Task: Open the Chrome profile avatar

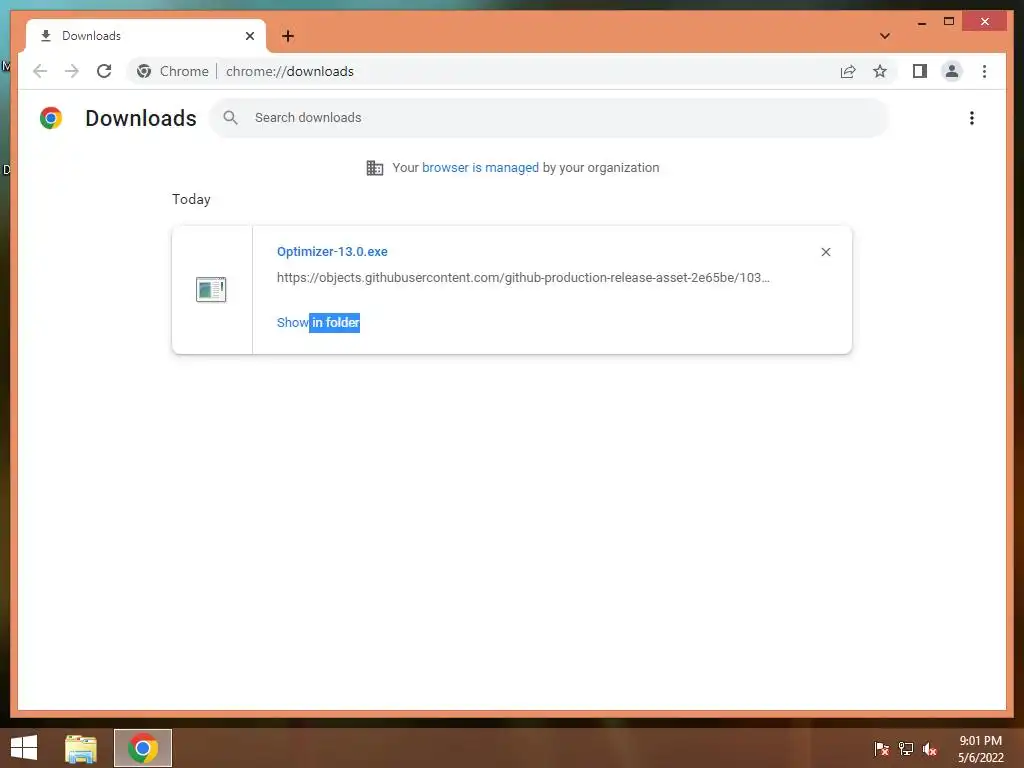Action: 952,71
